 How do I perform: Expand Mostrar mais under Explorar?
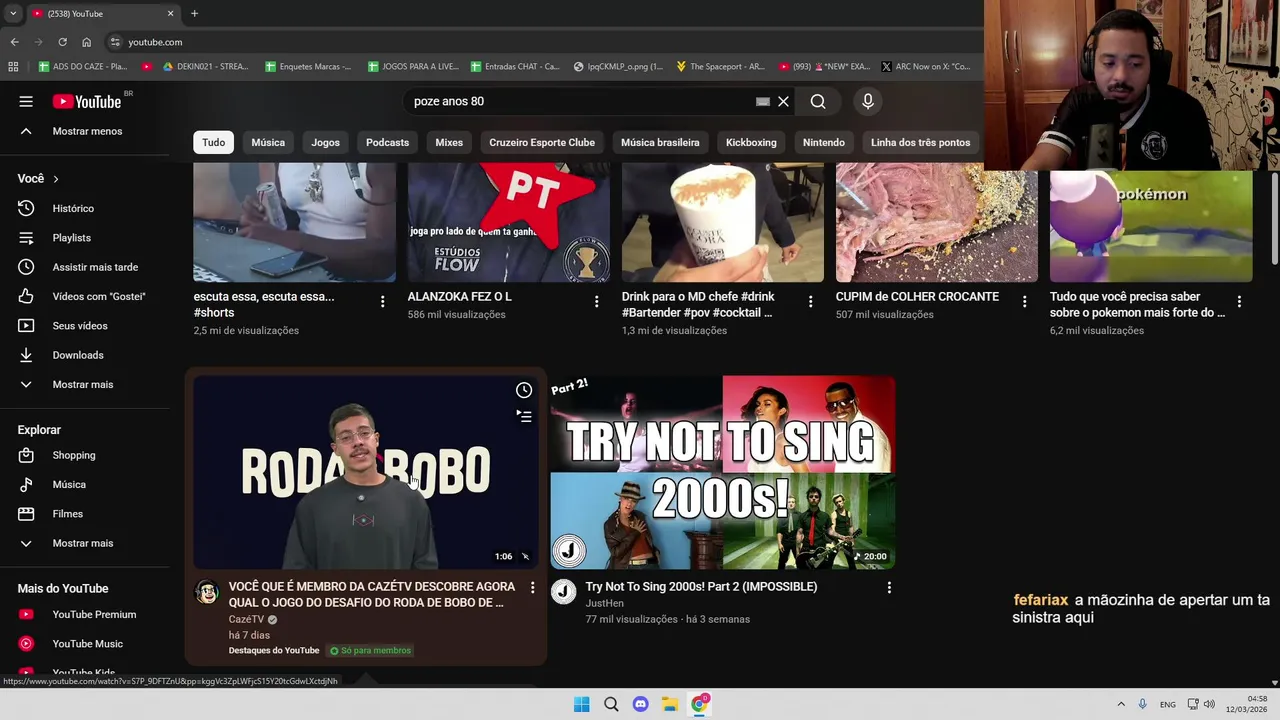click(85, 543)
